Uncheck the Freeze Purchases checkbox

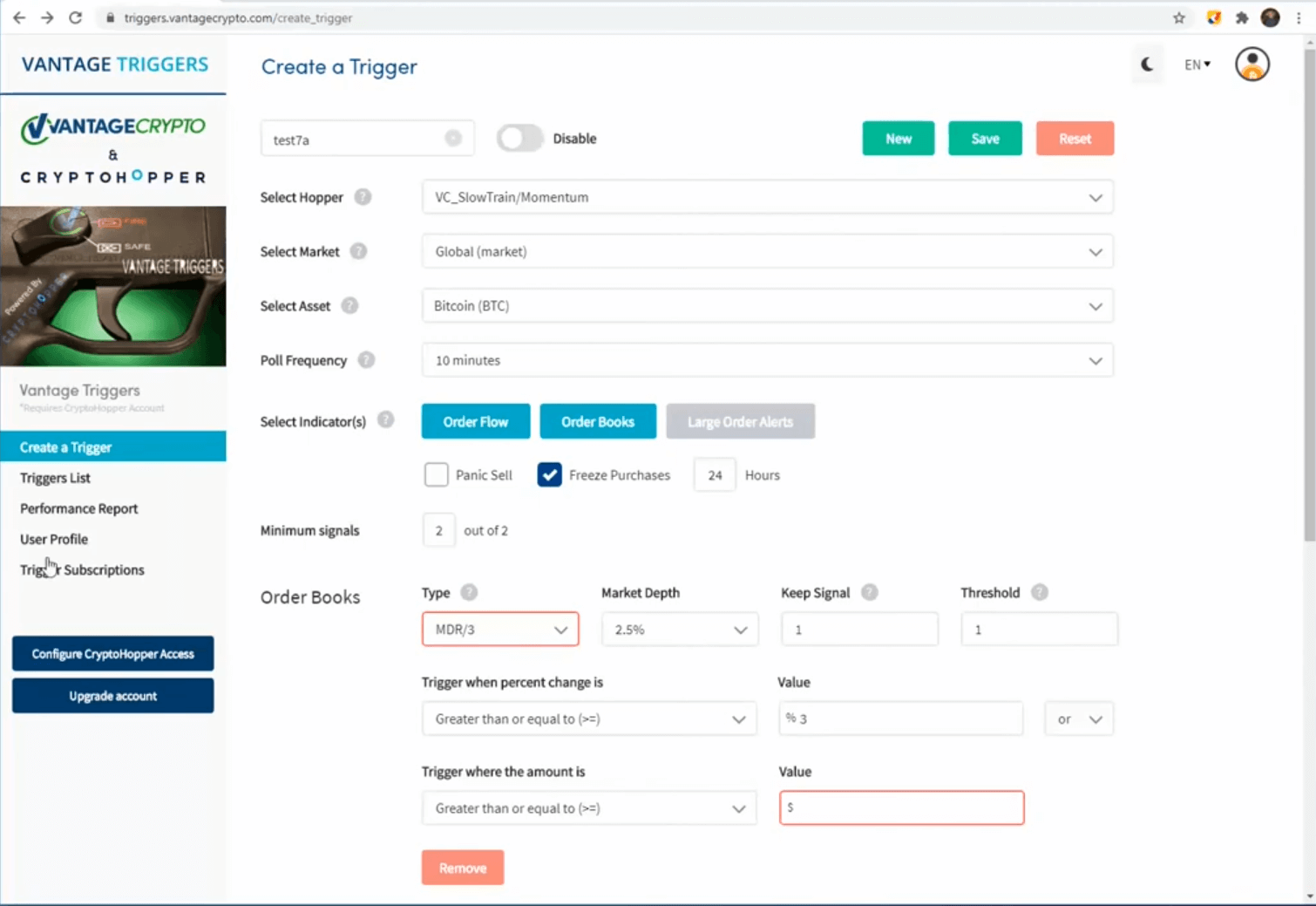[549, 475]
